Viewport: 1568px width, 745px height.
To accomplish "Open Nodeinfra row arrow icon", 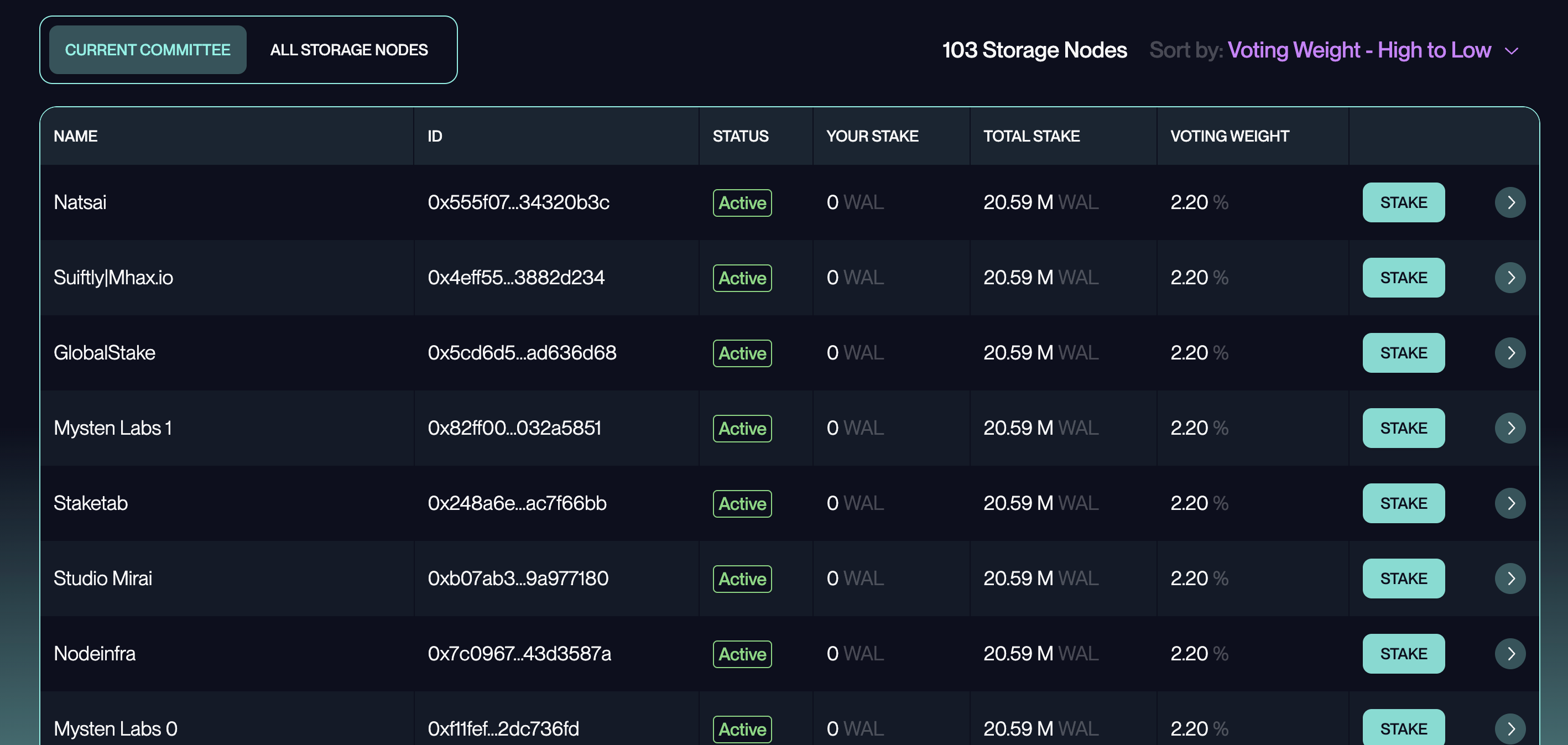I will tap(1509, 654).
